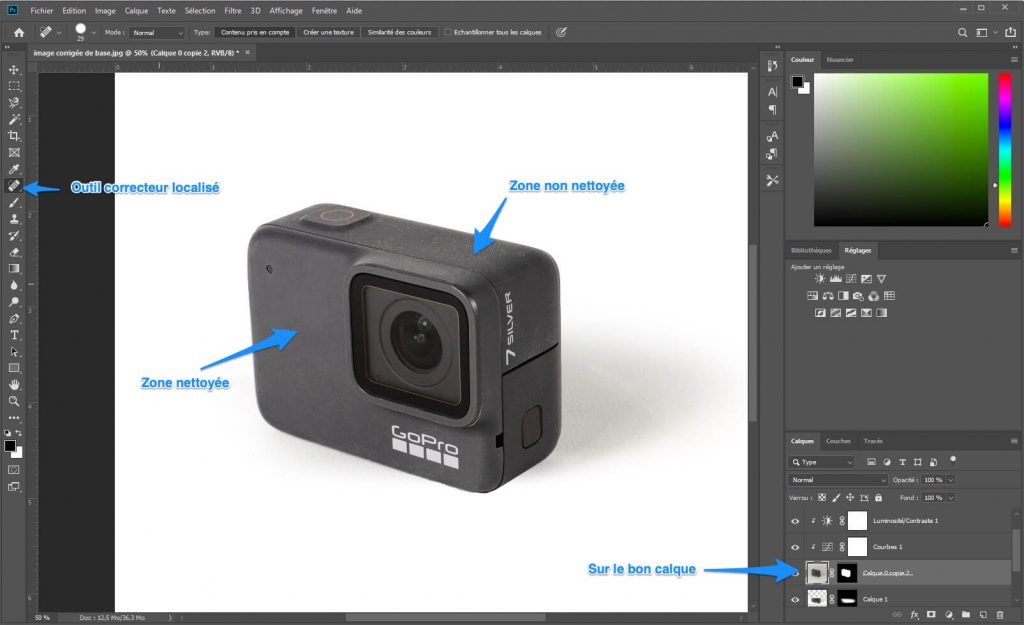Select the Hand tool
The image size is (1024, 625).
tap(14, 385)
